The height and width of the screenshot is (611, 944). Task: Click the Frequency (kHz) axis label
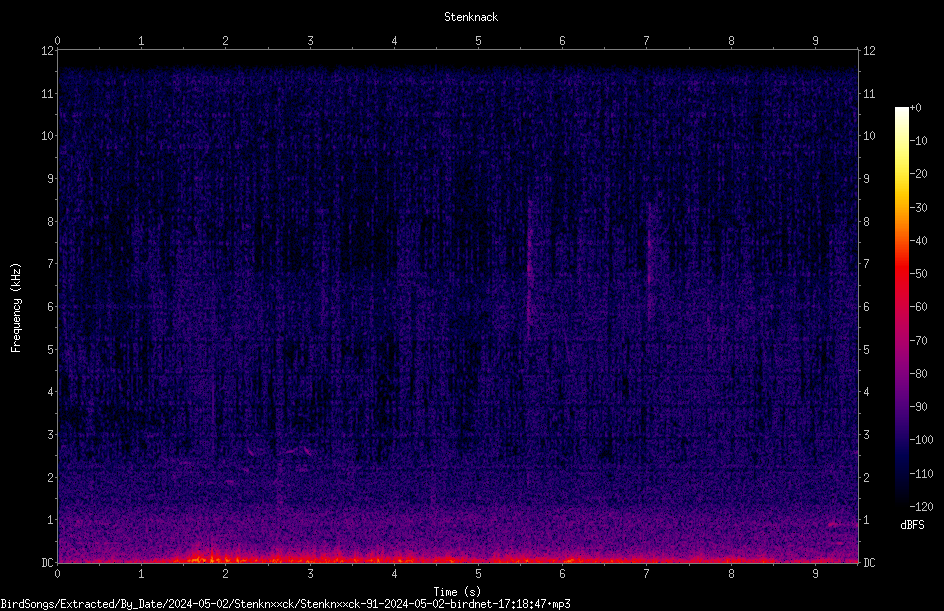click(16, 308)
